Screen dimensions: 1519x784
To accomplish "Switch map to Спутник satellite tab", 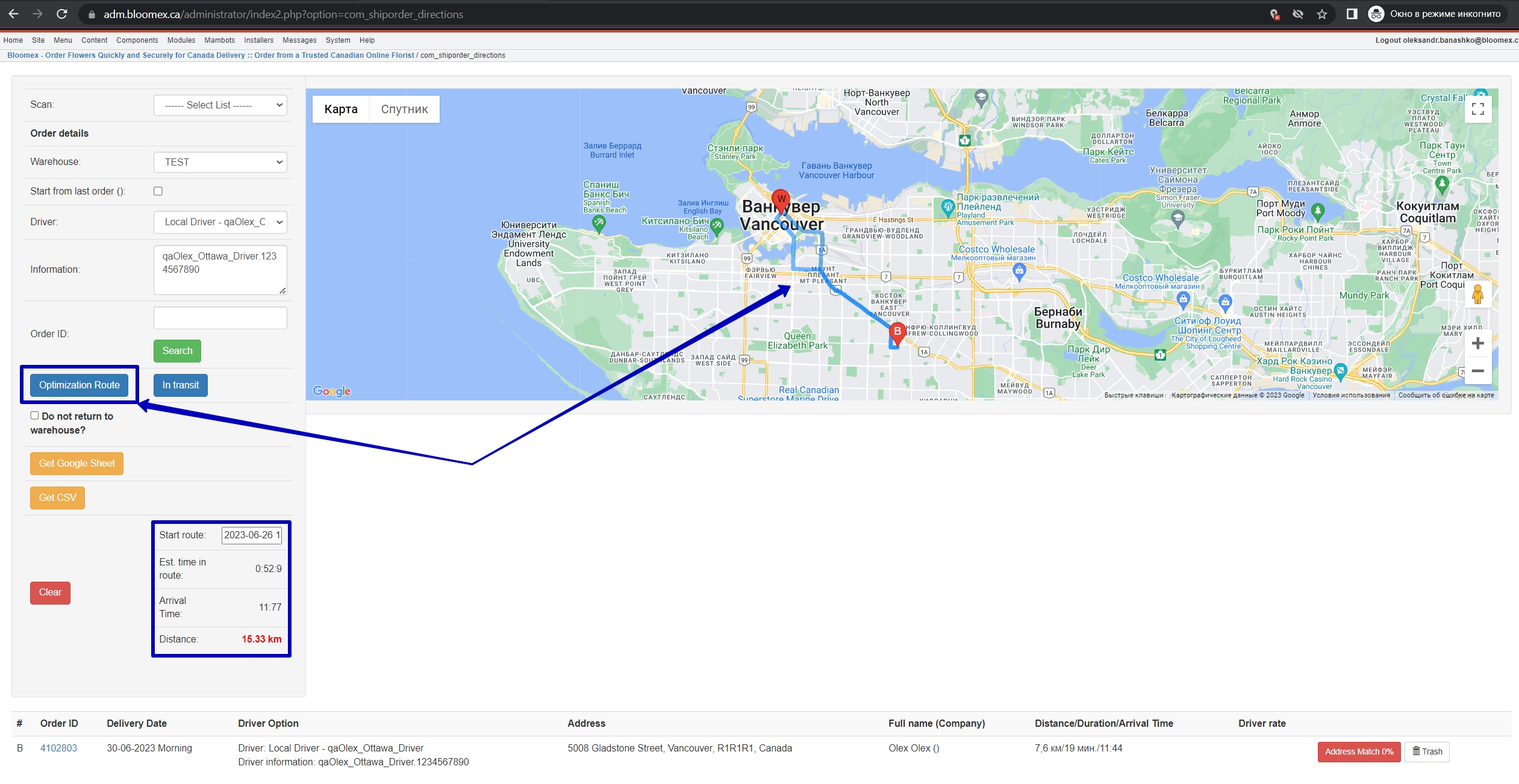I will coord(404,109).
